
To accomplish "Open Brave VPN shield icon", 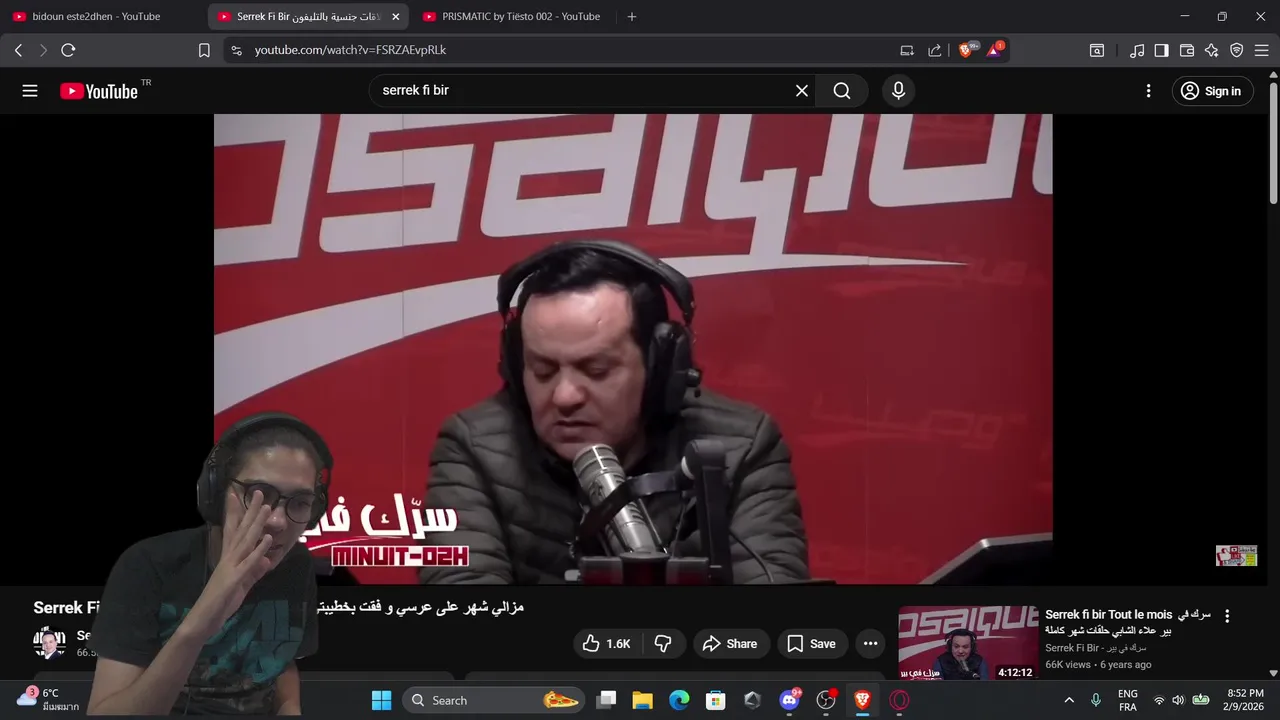I will 1237,50.
